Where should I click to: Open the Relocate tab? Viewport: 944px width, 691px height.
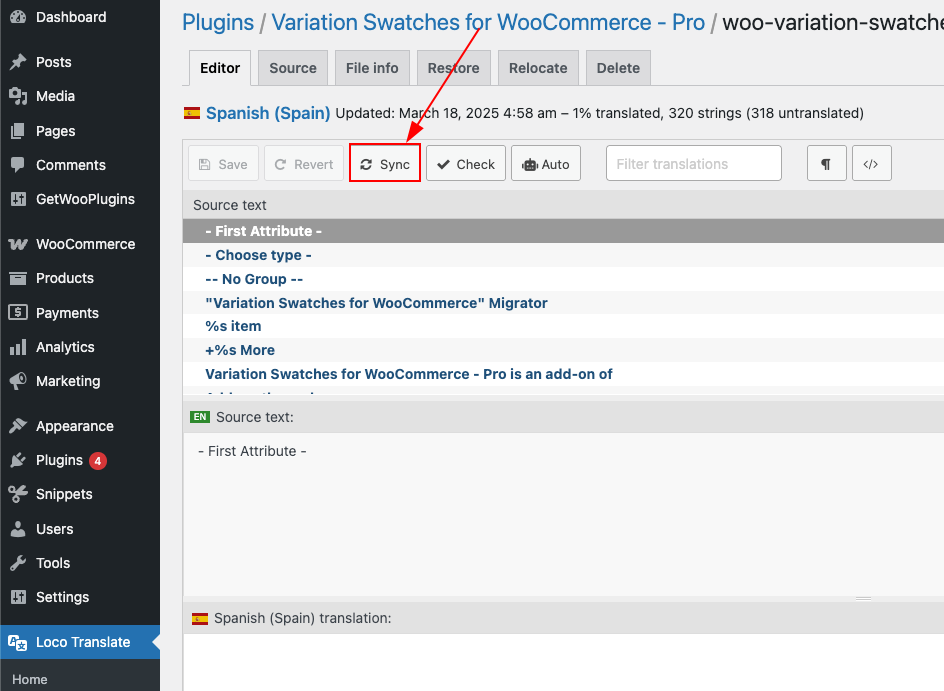coord(538,68)
